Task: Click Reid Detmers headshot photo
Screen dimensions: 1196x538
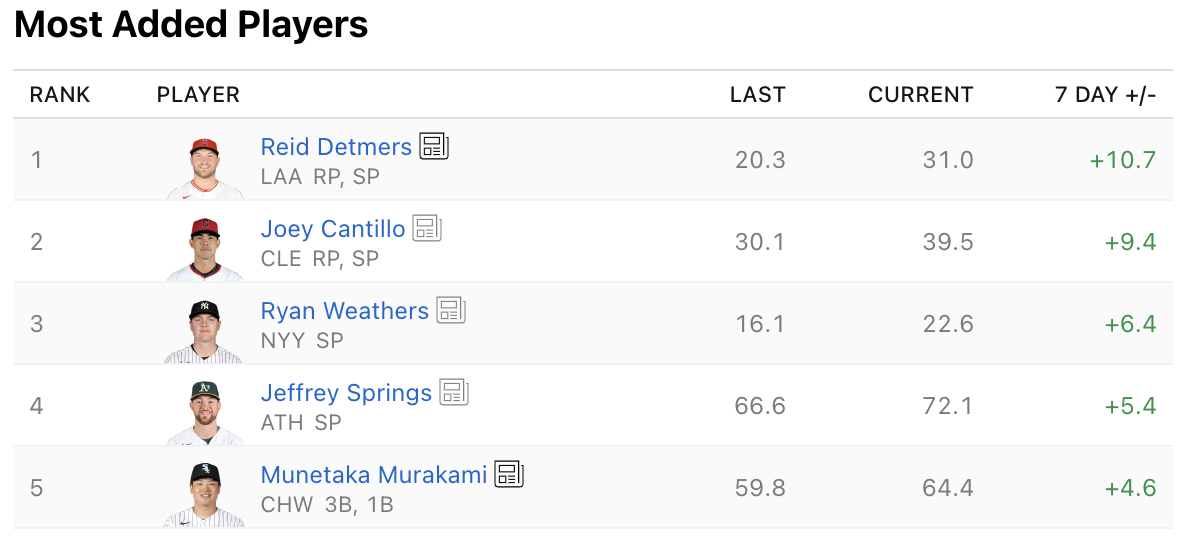Action: 204,168
